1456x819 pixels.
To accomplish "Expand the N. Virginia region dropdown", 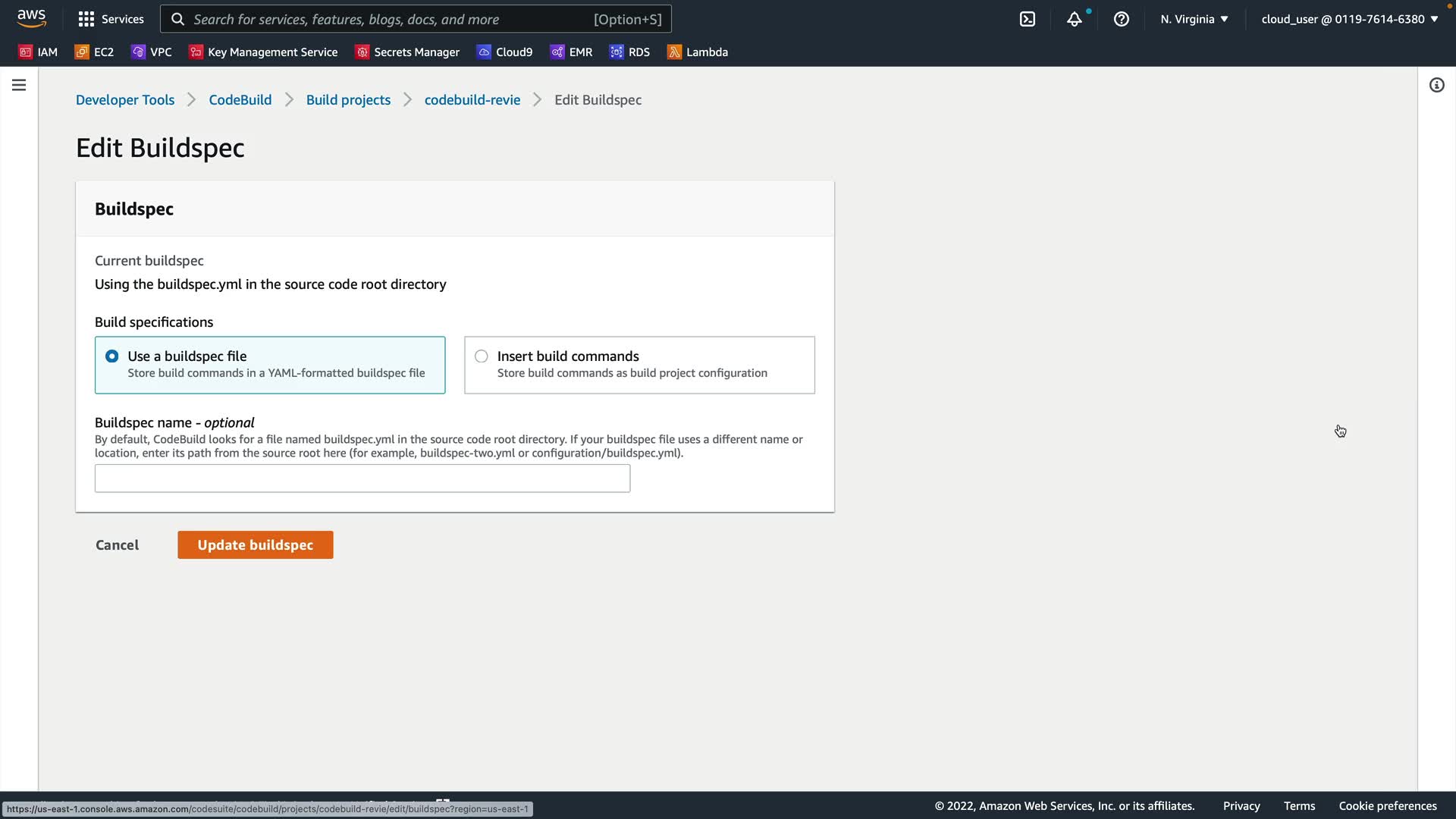I will pos(1194,19).
